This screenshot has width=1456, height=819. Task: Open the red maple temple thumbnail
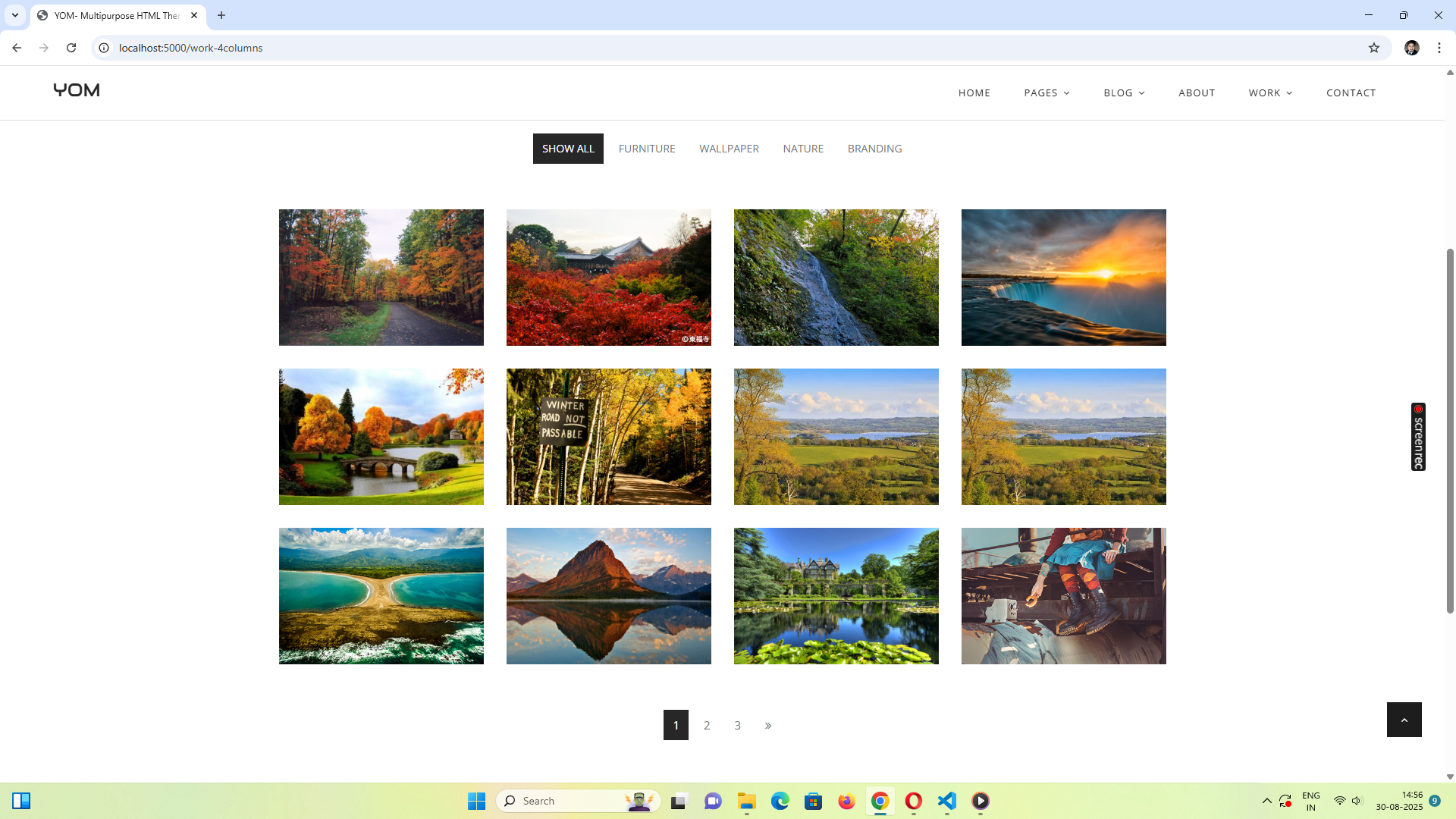(x=609, y=278)
